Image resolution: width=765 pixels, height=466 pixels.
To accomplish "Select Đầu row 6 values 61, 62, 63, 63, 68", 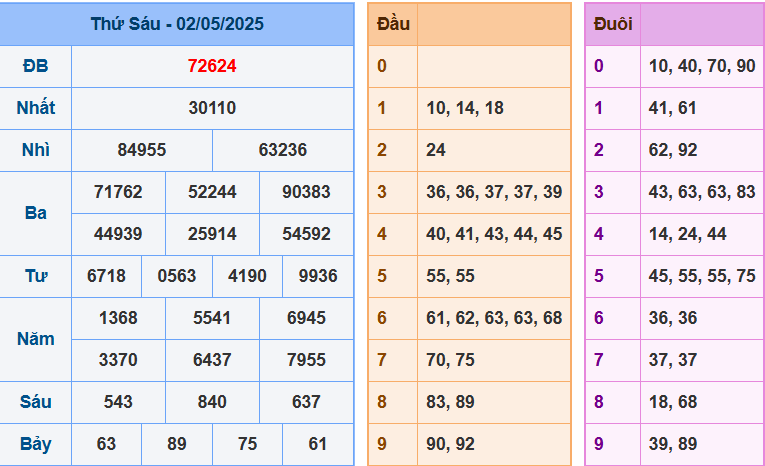I will click(x=494, y=318).
